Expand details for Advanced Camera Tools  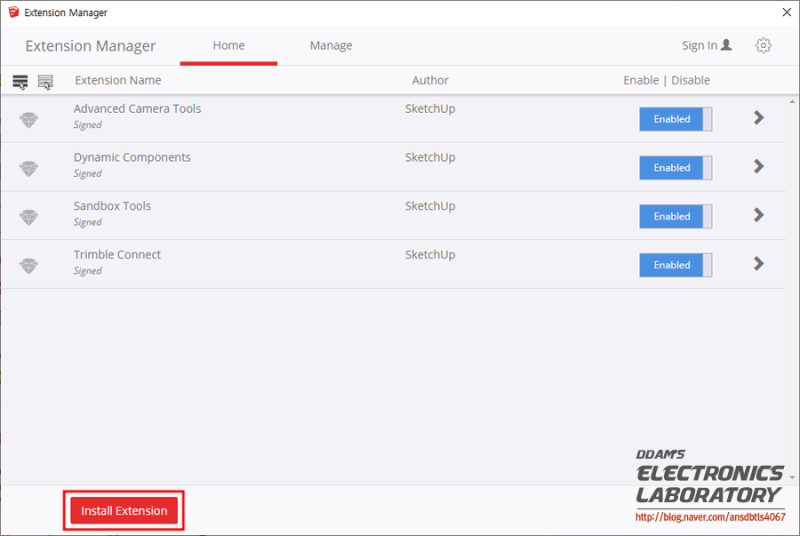pos(759,118)
